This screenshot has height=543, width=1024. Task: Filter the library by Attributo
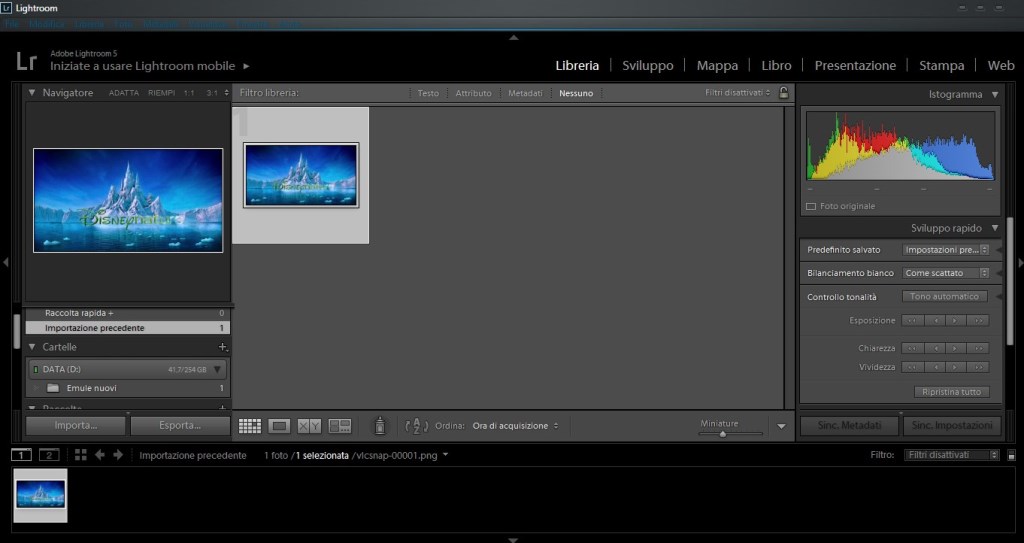click(x=473, y=93)
